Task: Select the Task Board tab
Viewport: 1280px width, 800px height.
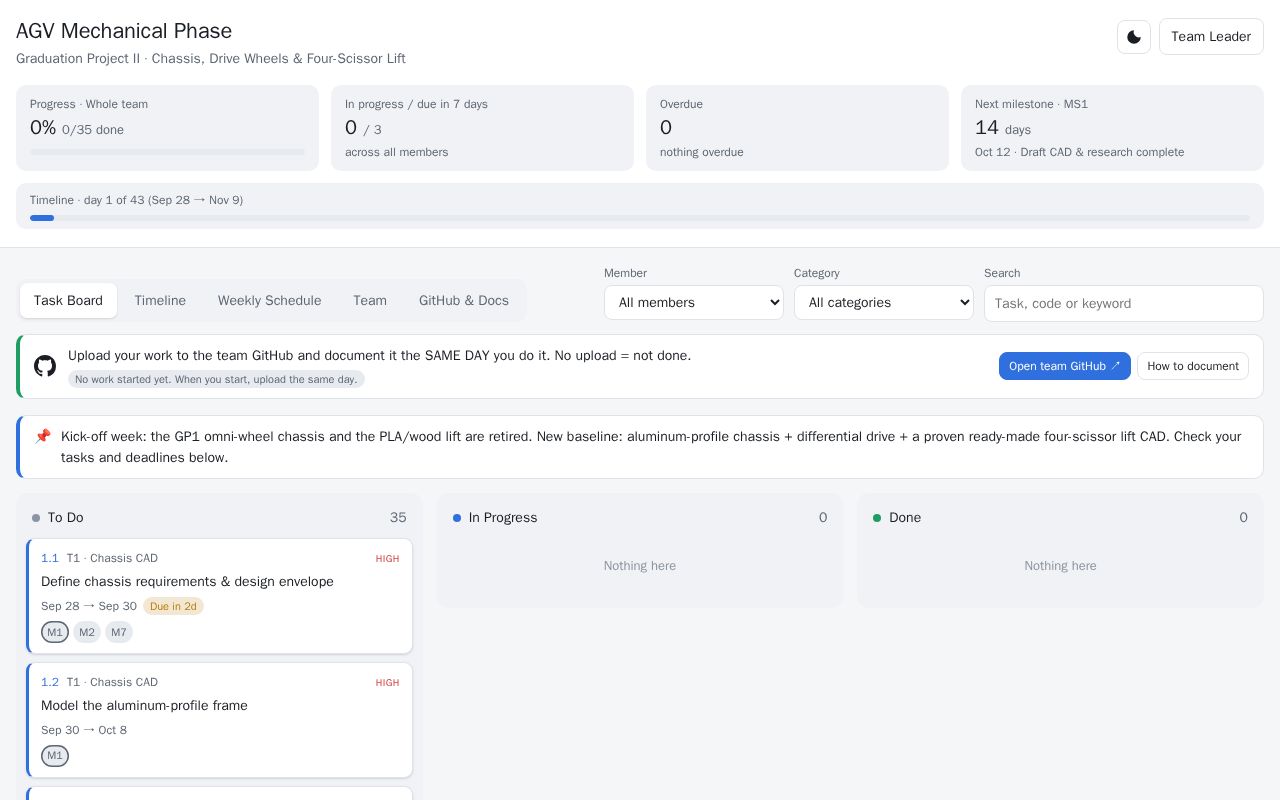Action: (x=68, y=300)
